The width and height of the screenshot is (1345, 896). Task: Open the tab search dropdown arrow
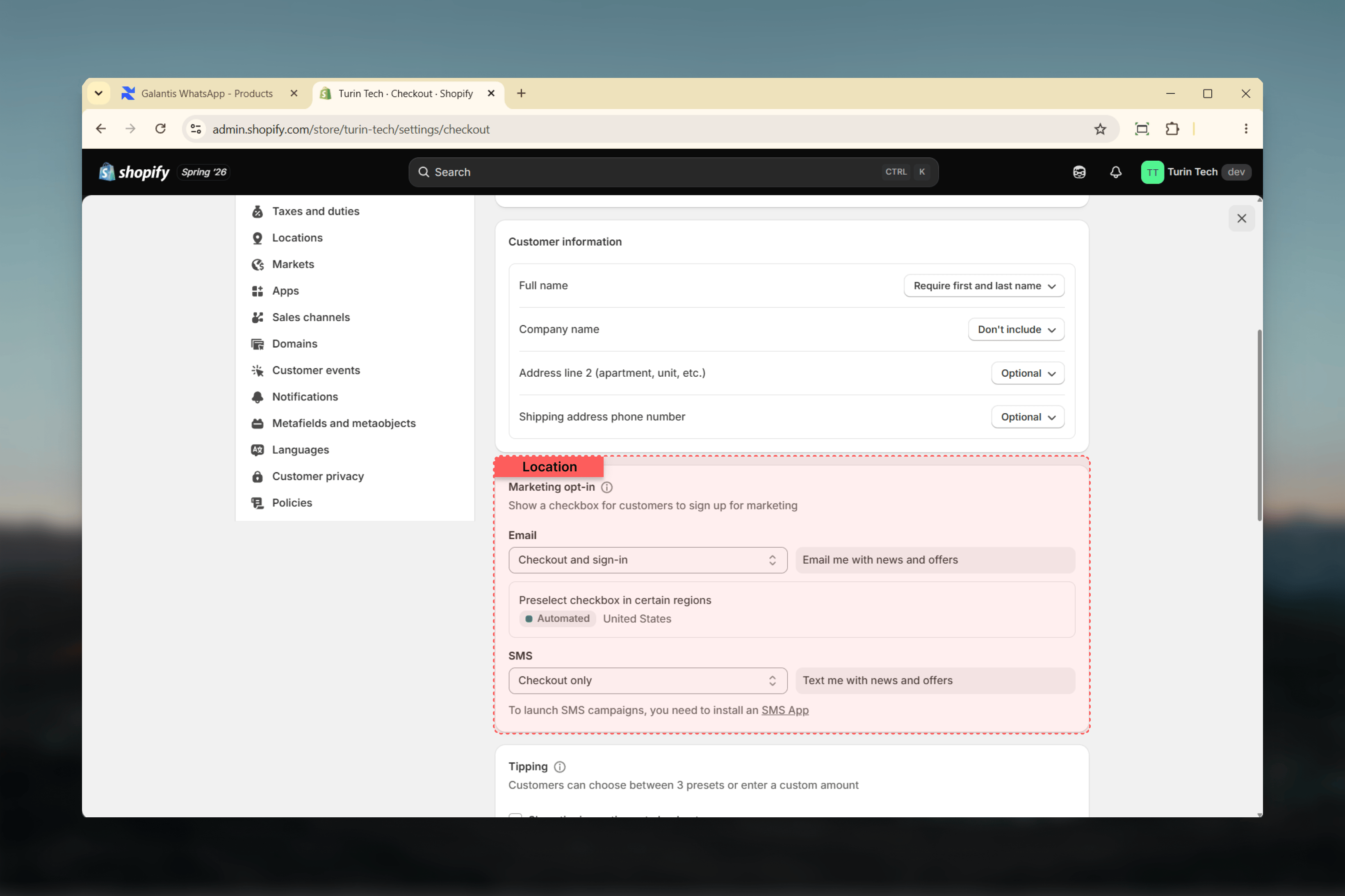pos(98,94)
